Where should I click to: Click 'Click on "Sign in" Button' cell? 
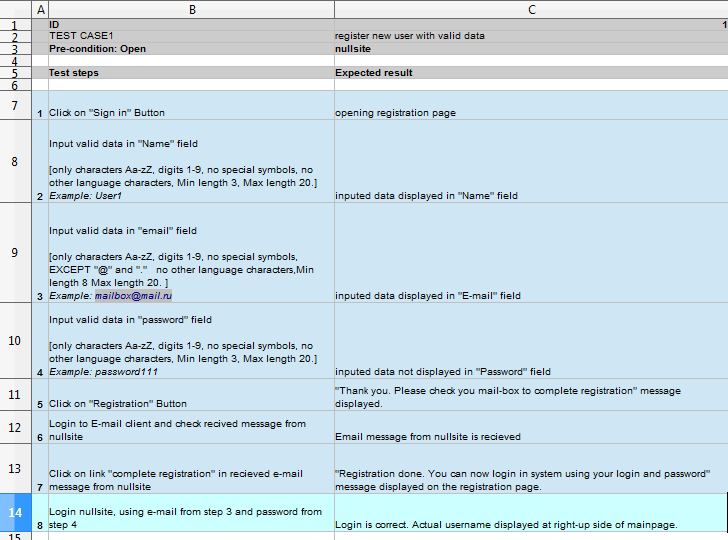click(x=191, y=105)
